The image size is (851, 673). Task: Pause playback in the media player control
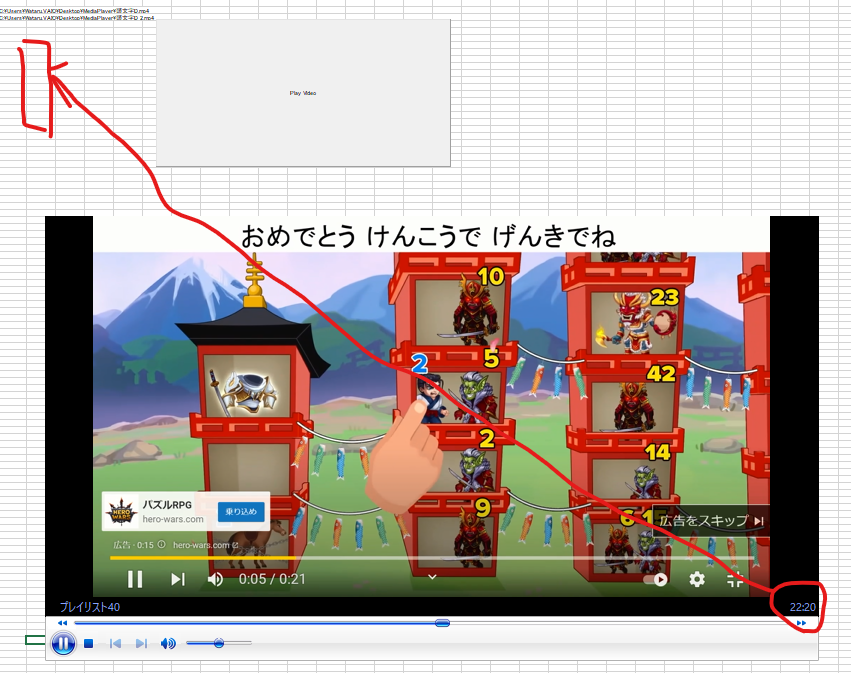click(63, 644)
